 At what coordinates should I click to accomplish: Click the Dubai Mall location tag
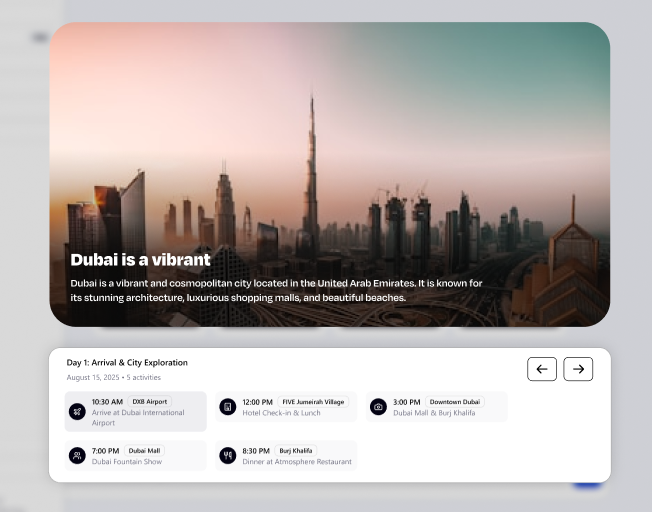coord(144,450)
